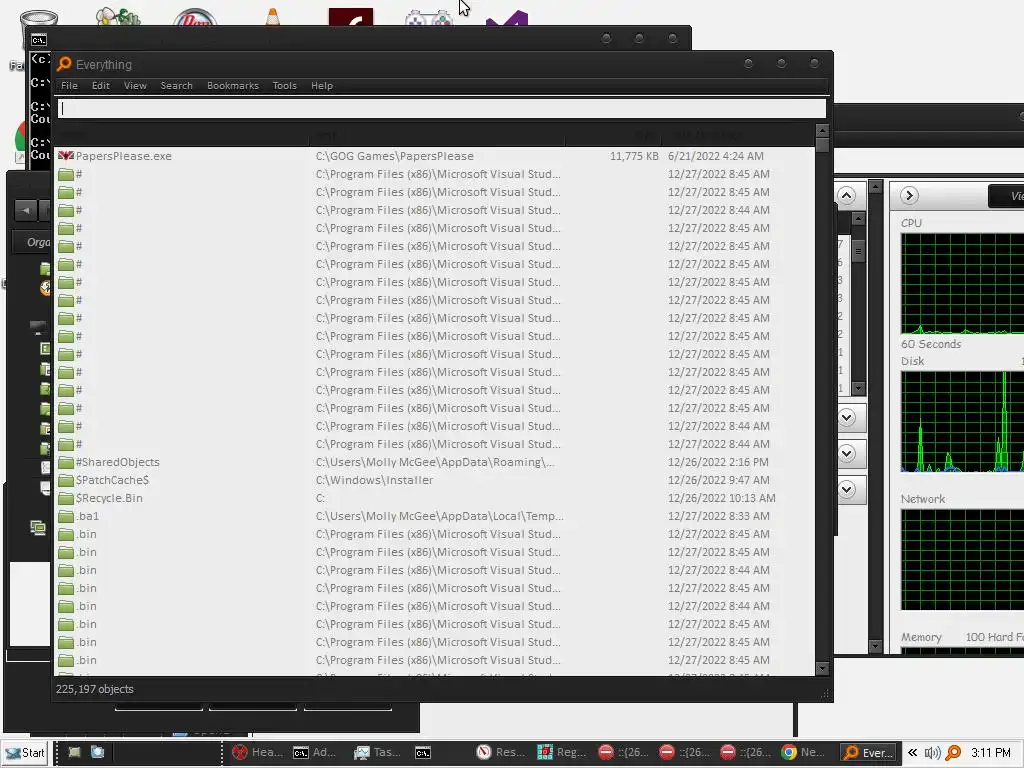Click the date 12/26/2022 2:16 PM
The image size is (1024, 768).
[x=718, y=462]
